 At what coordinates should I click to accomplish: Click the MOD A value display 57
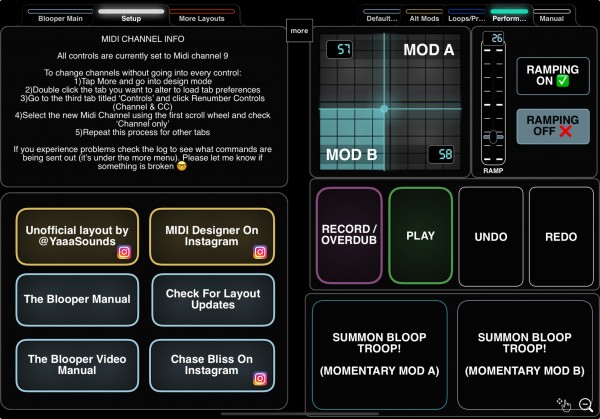339,49
